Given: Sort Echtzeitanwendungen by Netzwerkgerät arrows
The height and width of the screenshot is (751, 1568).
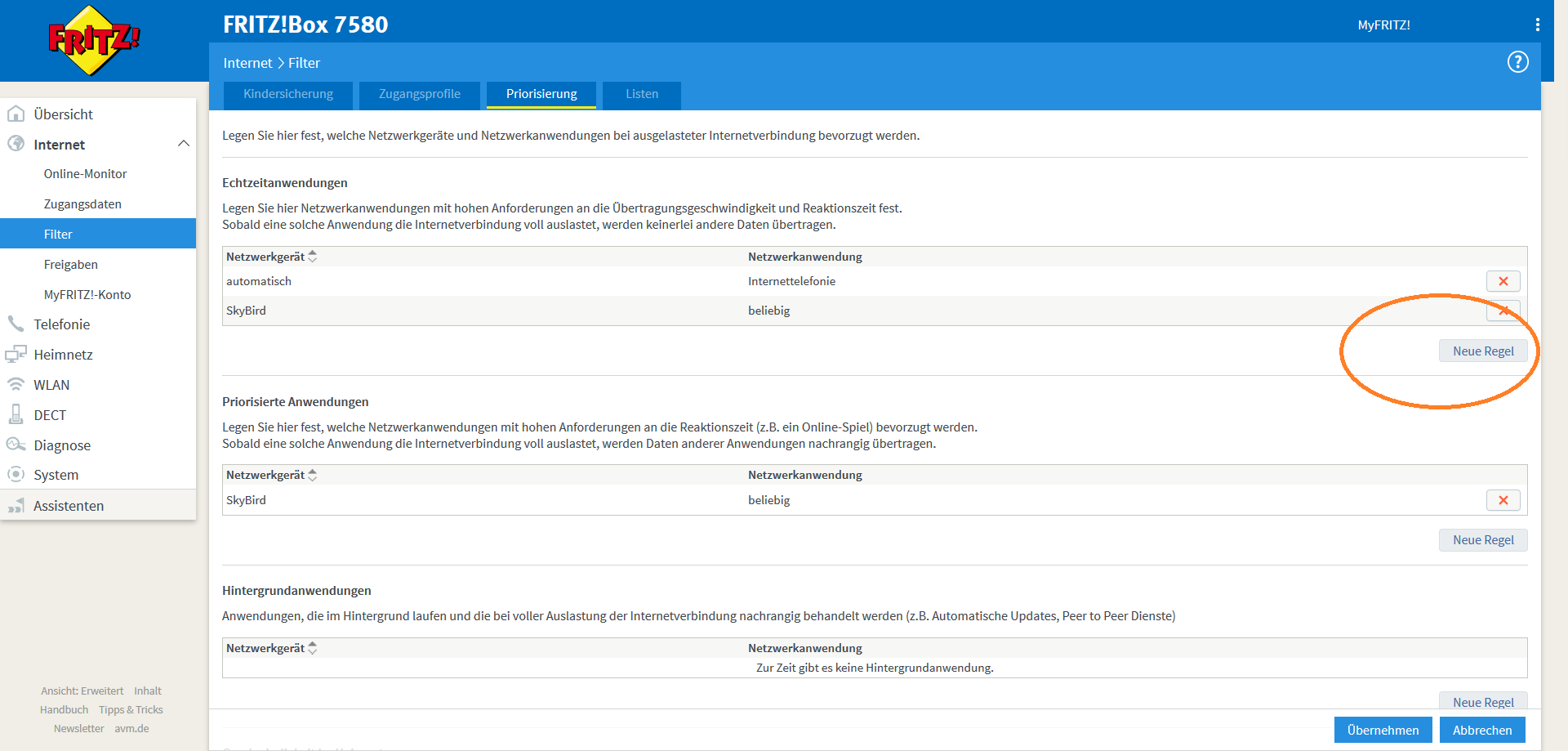Looking at the screenshot, I should click(x=312, y=257).
